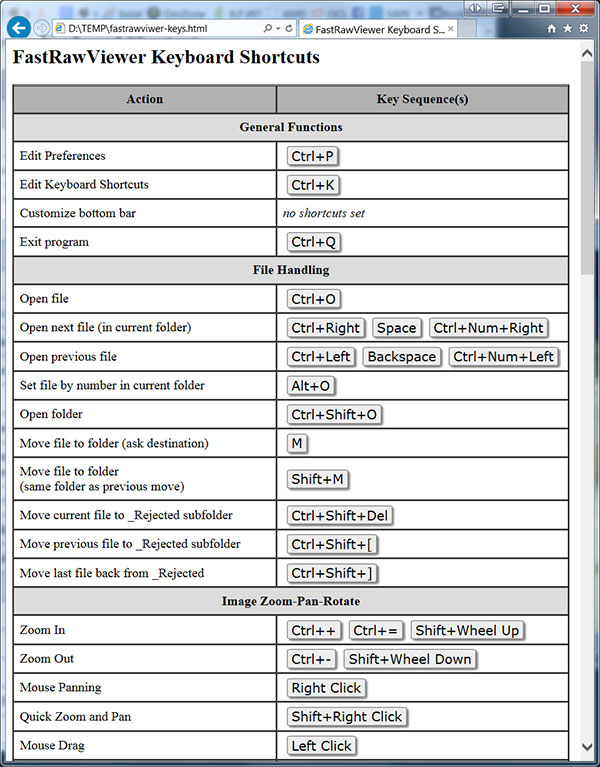Click the Image Zoom-Pan-Rotate section header
Viewport: 600px width, 767px height.
(x=291, y=602)
